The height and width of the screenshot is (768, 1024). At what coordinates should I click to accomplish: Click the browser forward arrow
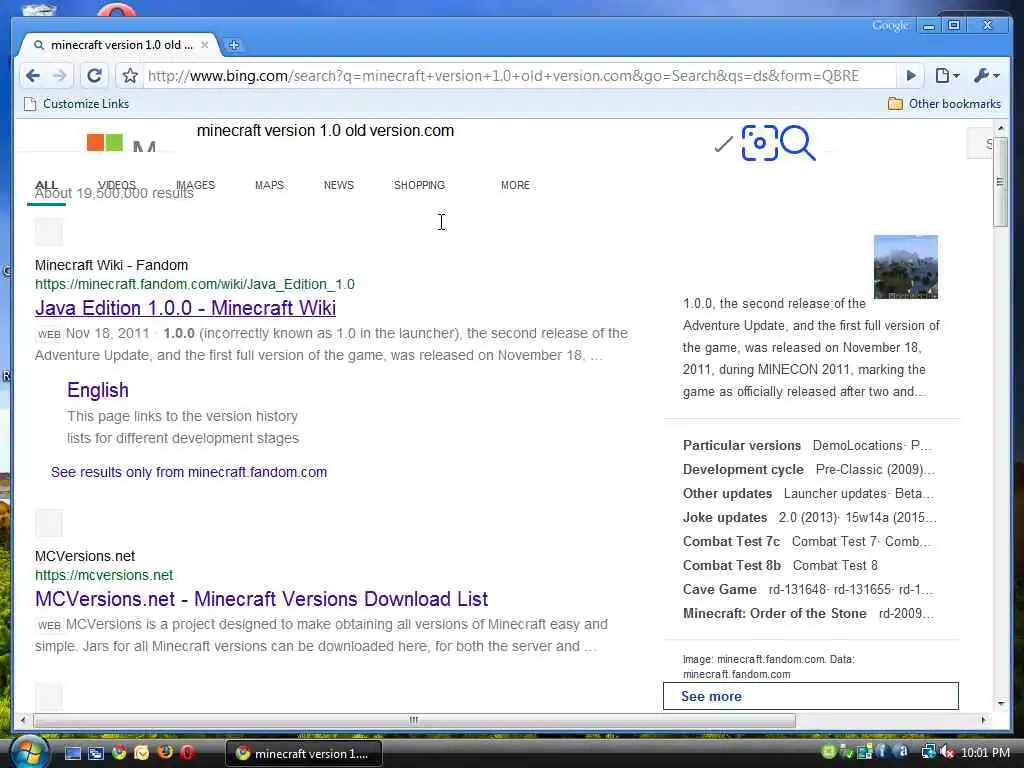59,76
